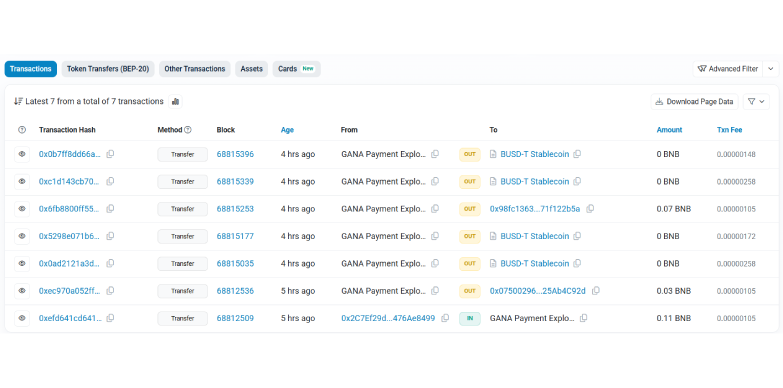Open transaction hash 0x5298e071b6 link
Screen dimensions: 783x388
coord(70,236)
